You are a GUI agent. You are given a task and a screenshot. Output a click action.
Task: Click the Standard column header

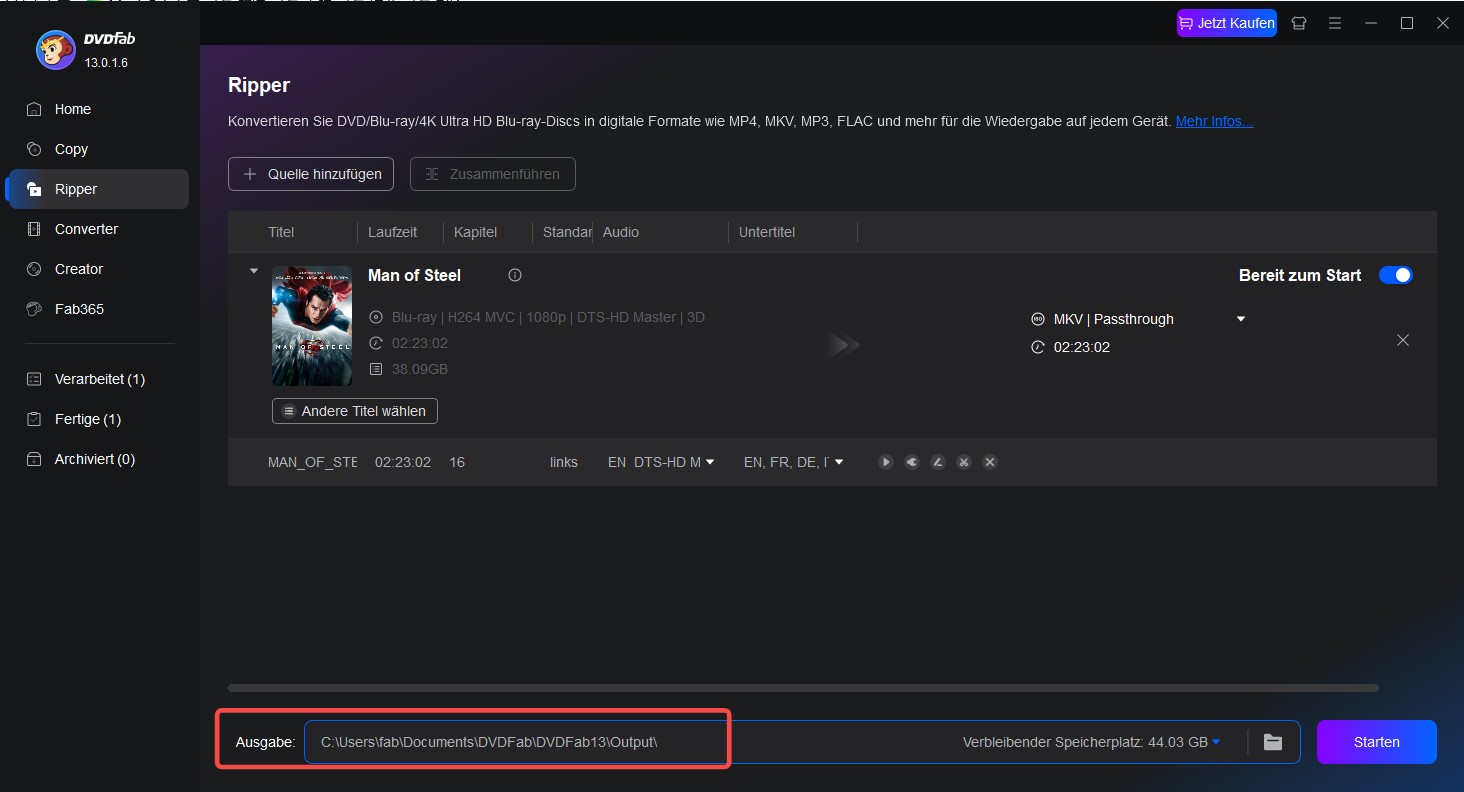tap(567, 232)
